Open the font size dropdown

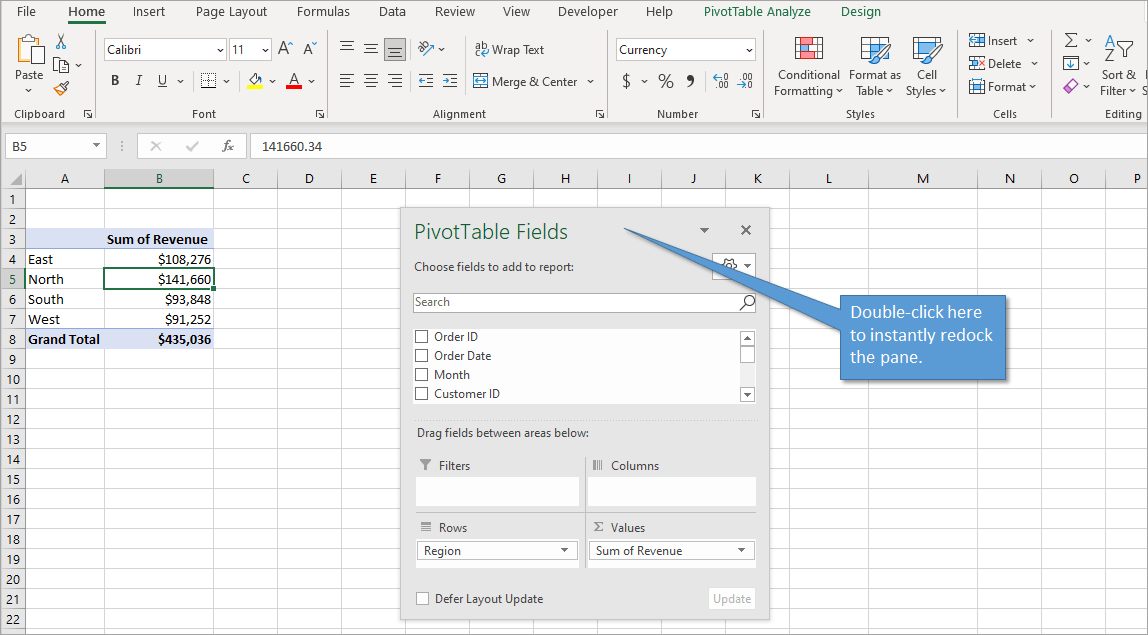(265, 50)
